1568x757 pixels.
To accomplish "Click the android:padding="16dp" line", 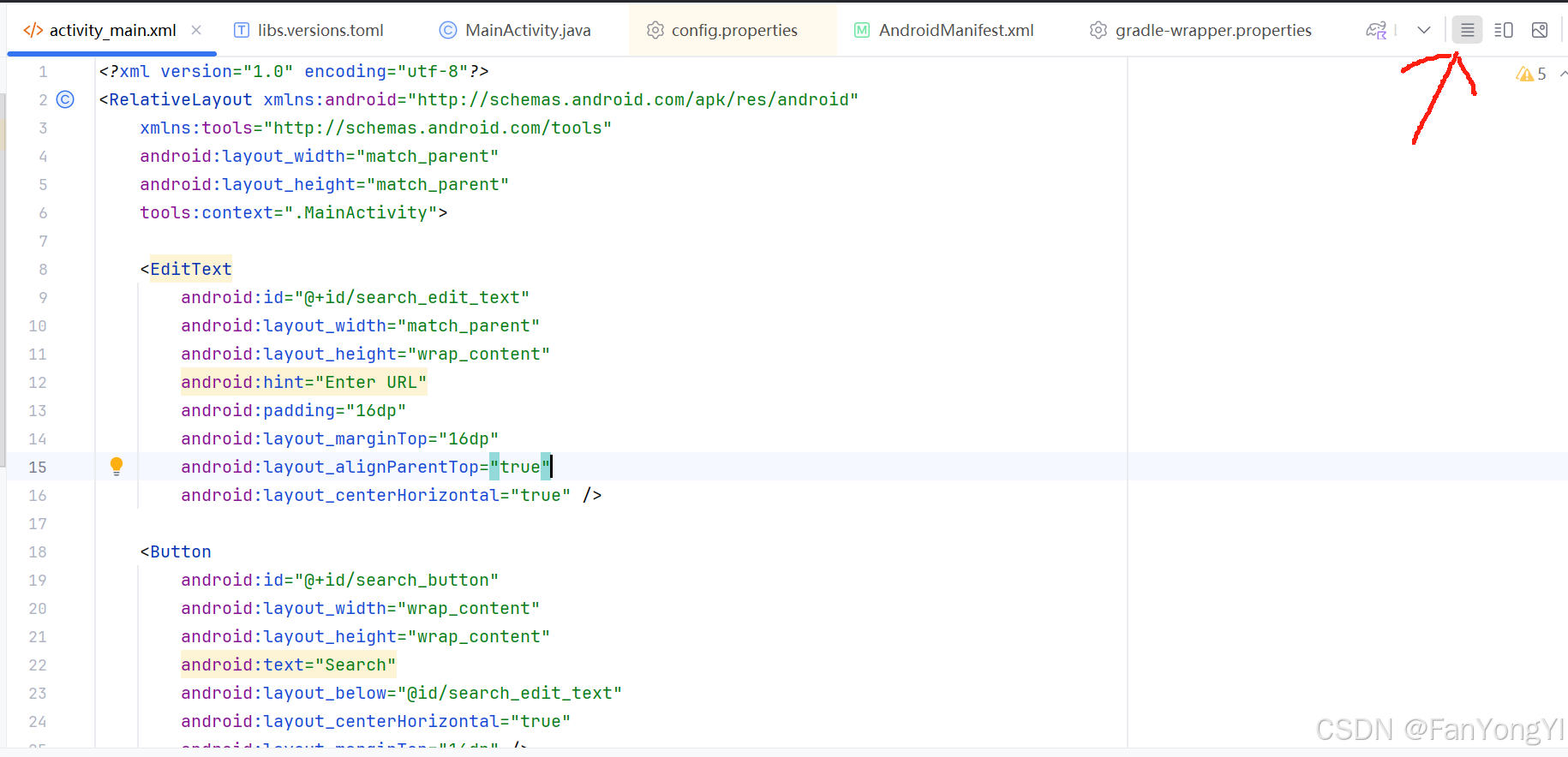I will [294, 411].
